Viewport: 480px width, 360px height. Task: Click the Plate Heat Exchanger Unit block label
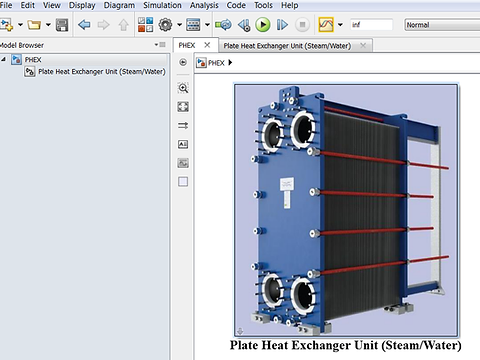346,345
